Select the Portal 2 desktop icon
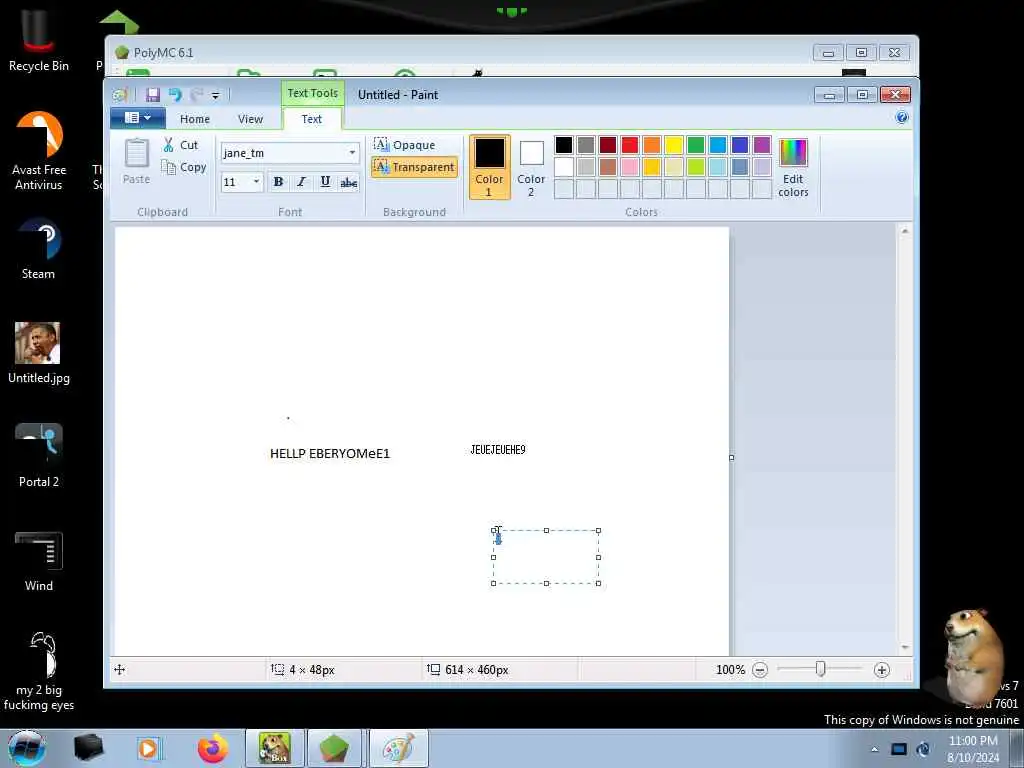This screenshot has height=768, width=1024. point(39,456)
